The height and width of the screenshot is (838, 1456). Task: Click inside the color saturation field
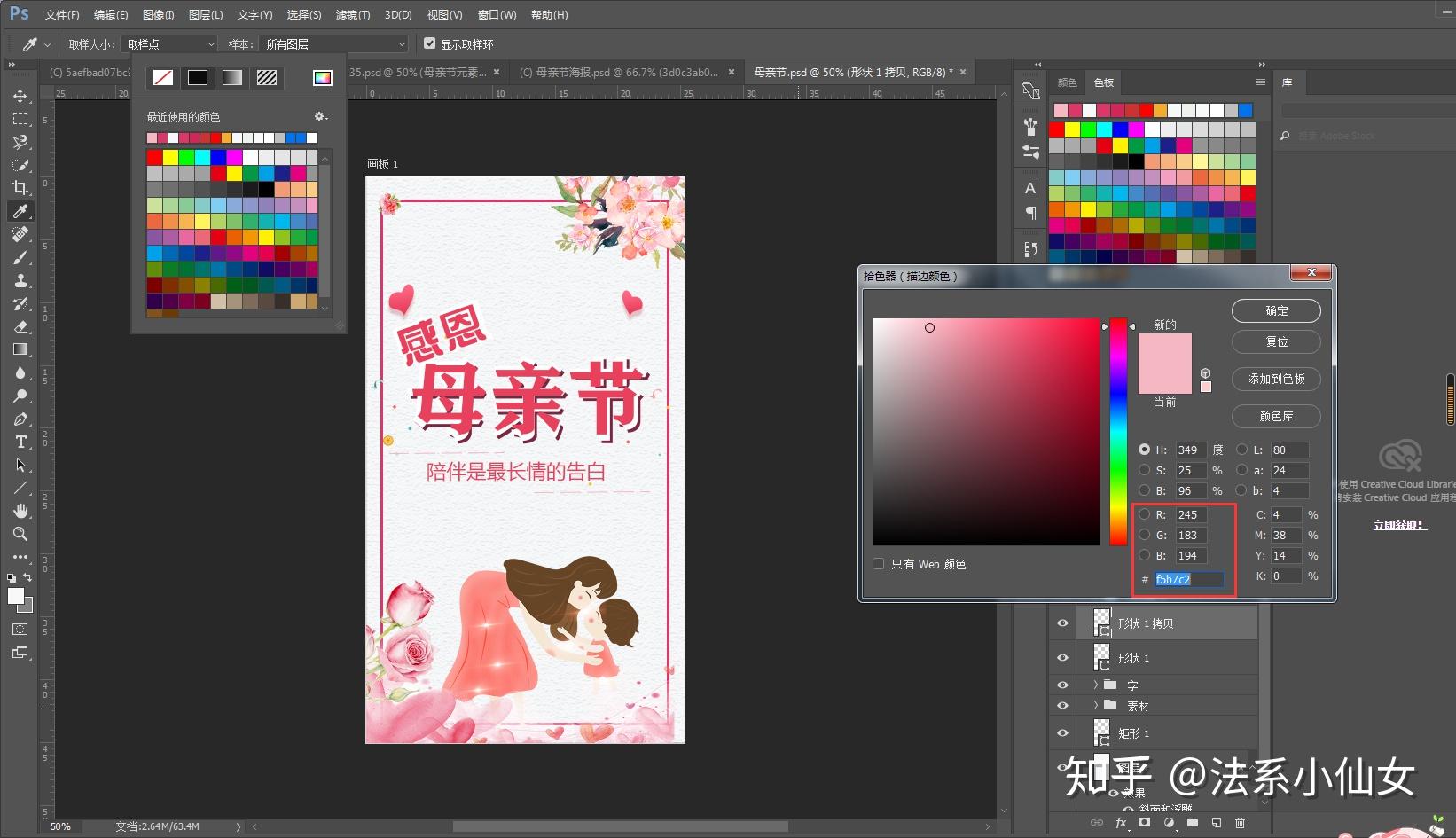tap(986, 432)
